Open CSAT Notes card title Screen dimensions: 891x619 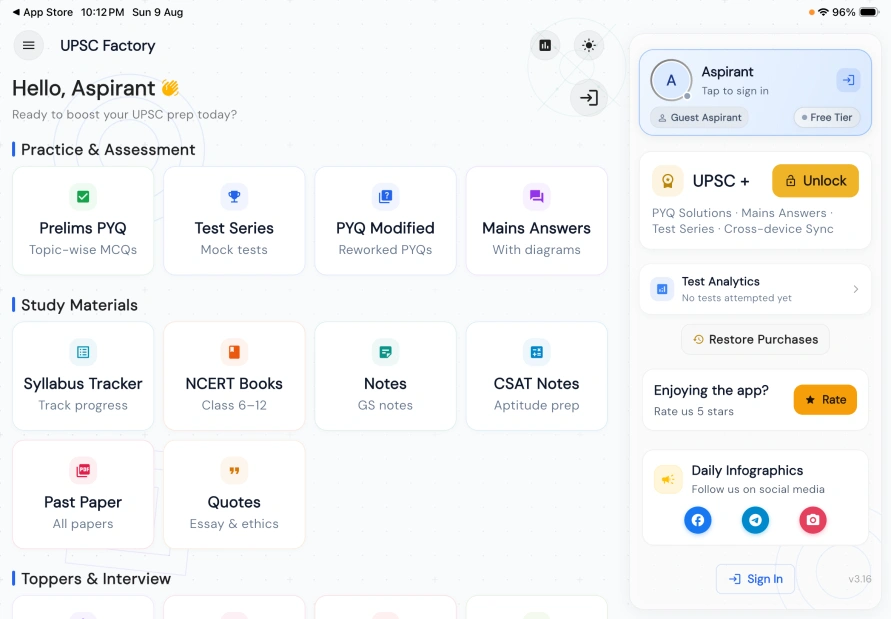pyautogui.click(x=536, y=384)
